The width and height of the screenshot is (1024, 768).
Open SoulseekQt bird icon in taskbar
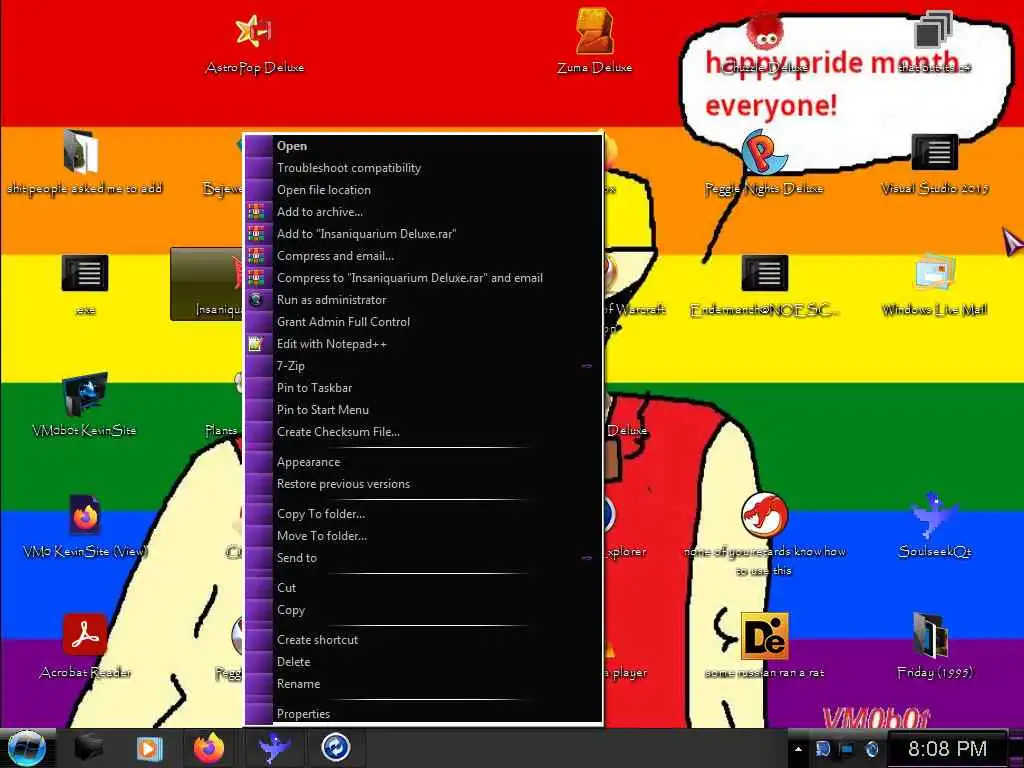click(x=274, y=748)
